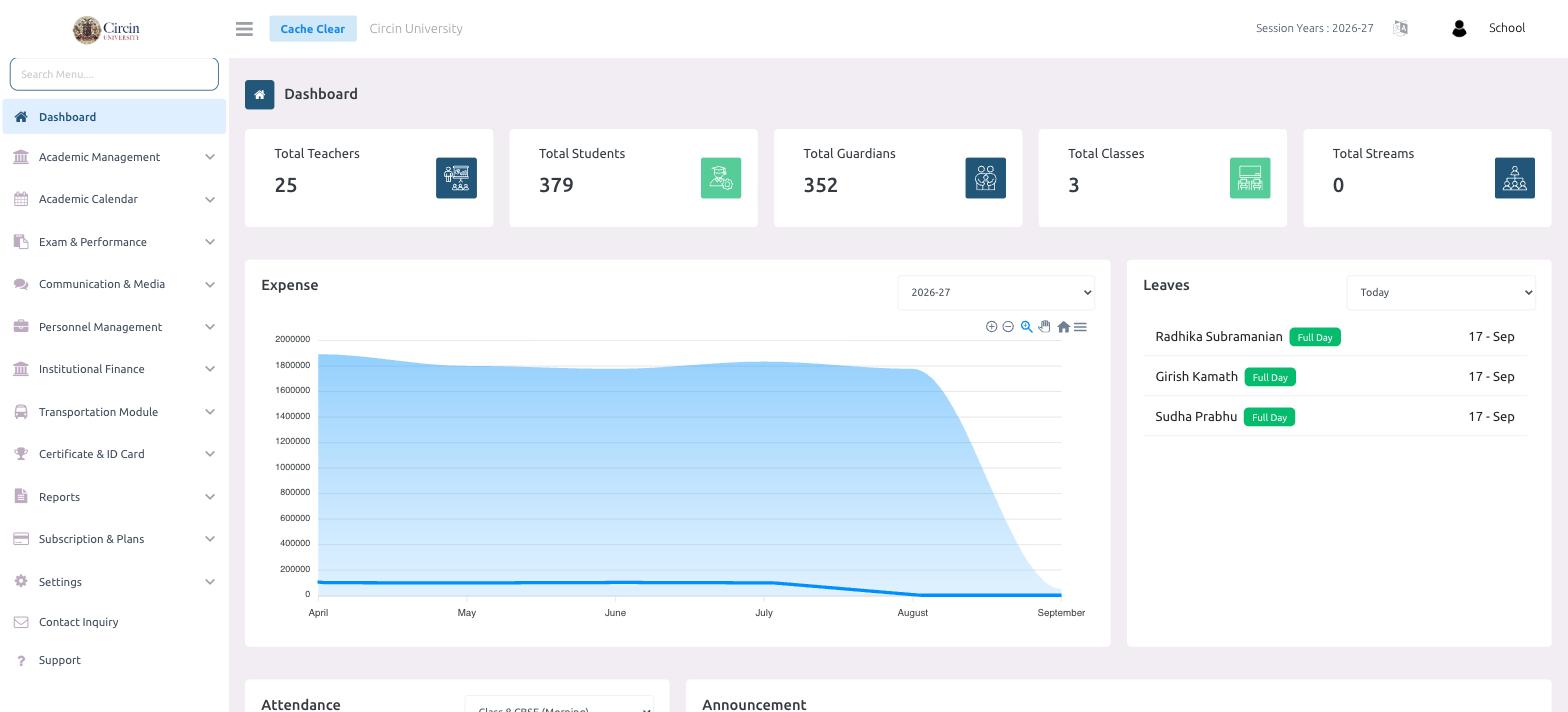Click the Personnel Management briefcase icon
This screenshot has width=1568, height=712.
coord(21,327)
